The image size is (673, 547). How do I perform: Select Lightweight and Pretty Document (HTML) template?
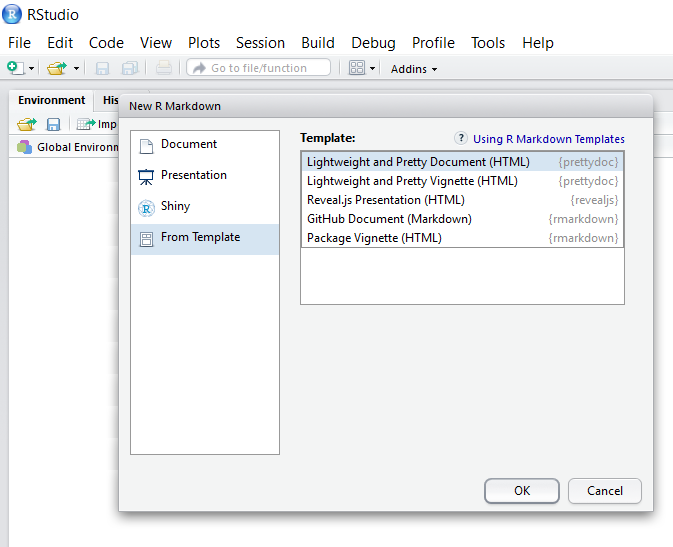[463, 162]
